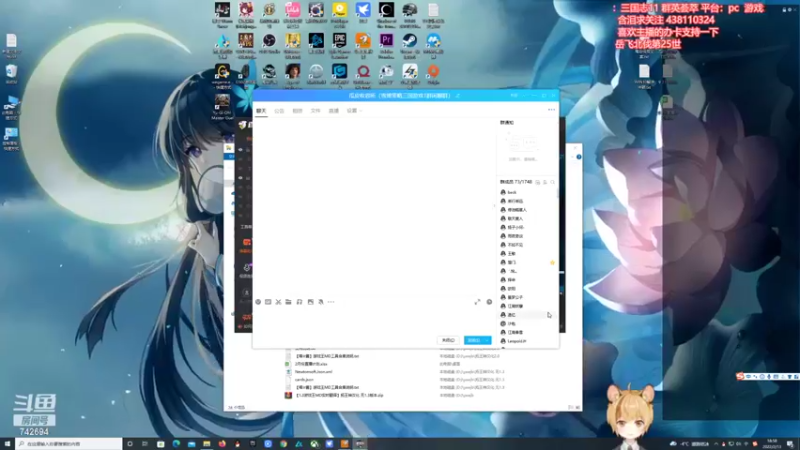Open the files tab
This screenshot has height=450, width=800.
[x=315, y=111]
